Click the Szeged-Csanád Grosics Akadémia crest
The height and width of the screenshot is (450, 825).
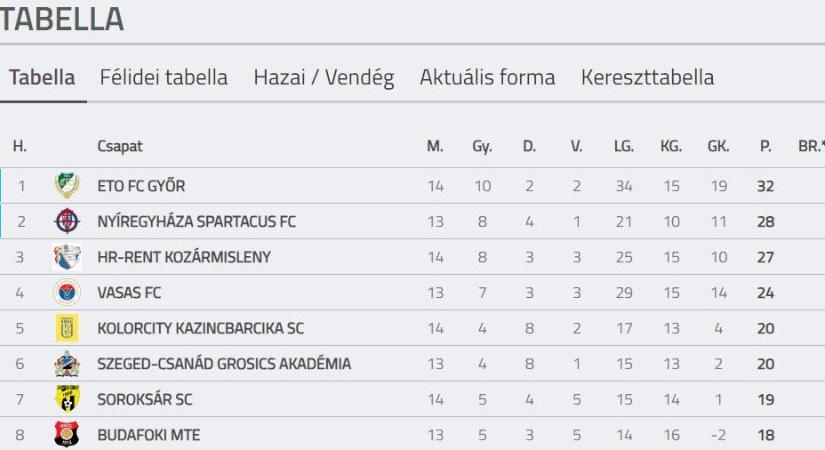[67, 364]
